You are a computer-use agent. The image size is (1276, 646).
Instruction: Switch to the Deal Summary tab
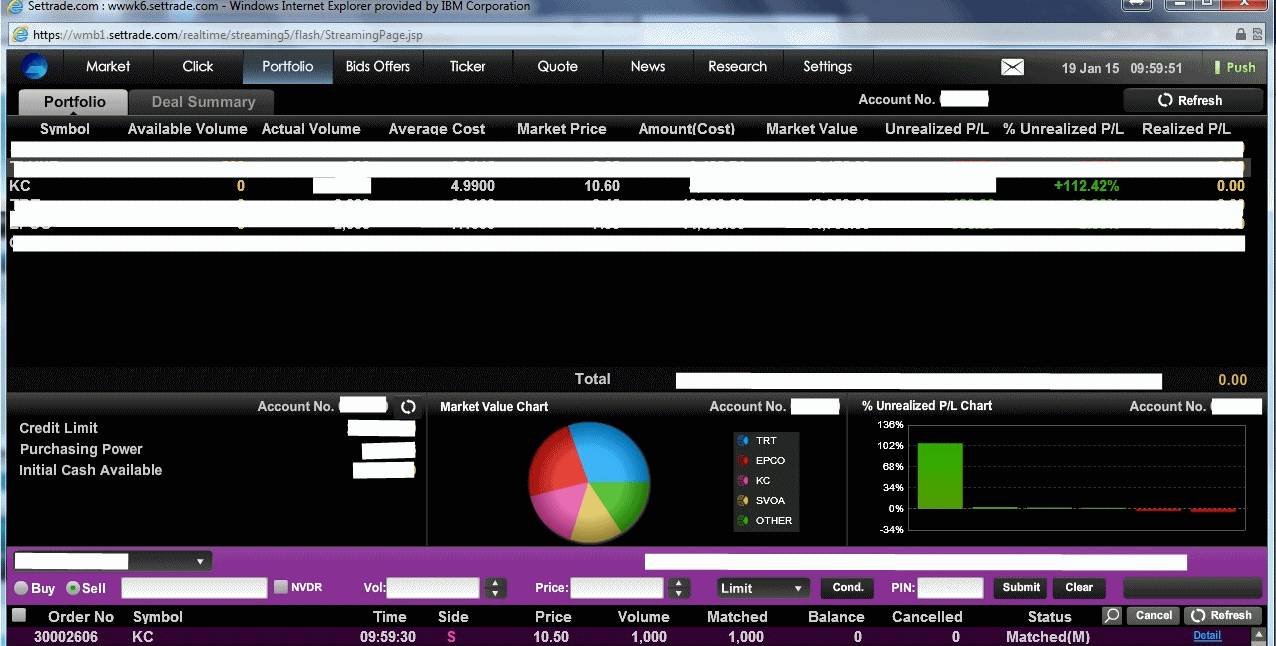click(203, 102)
